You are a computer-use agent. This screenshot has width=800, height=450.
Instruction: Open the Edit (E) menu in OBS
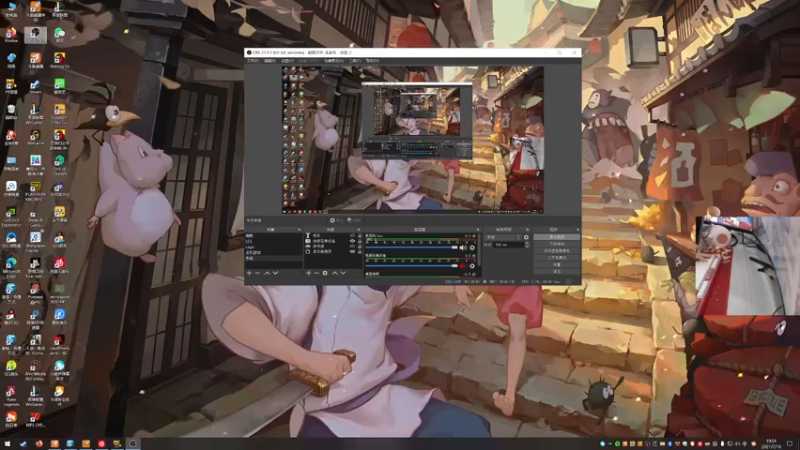pos(270,61)
